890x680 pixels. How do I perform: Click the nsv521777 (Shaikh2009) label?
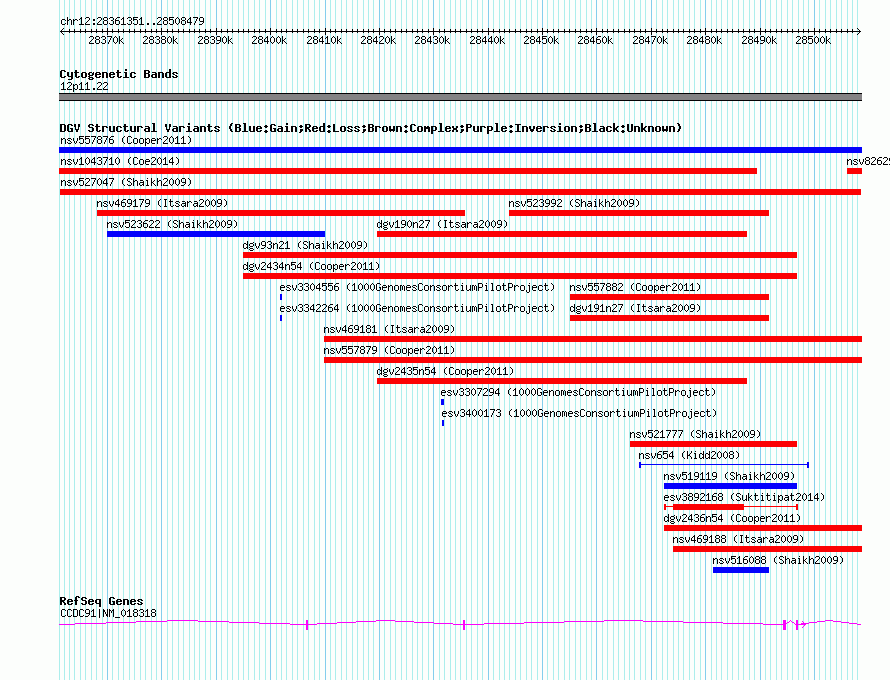[x=695, y=434]
